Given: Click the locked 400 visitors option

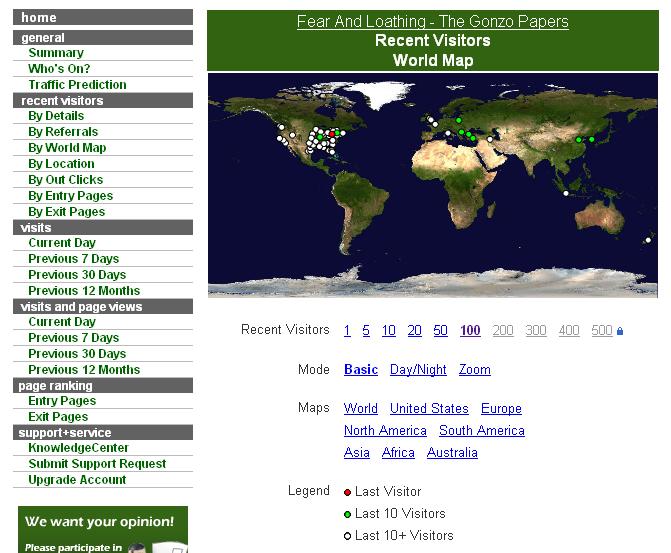Looking at the screenshot, I should point(569,330).
